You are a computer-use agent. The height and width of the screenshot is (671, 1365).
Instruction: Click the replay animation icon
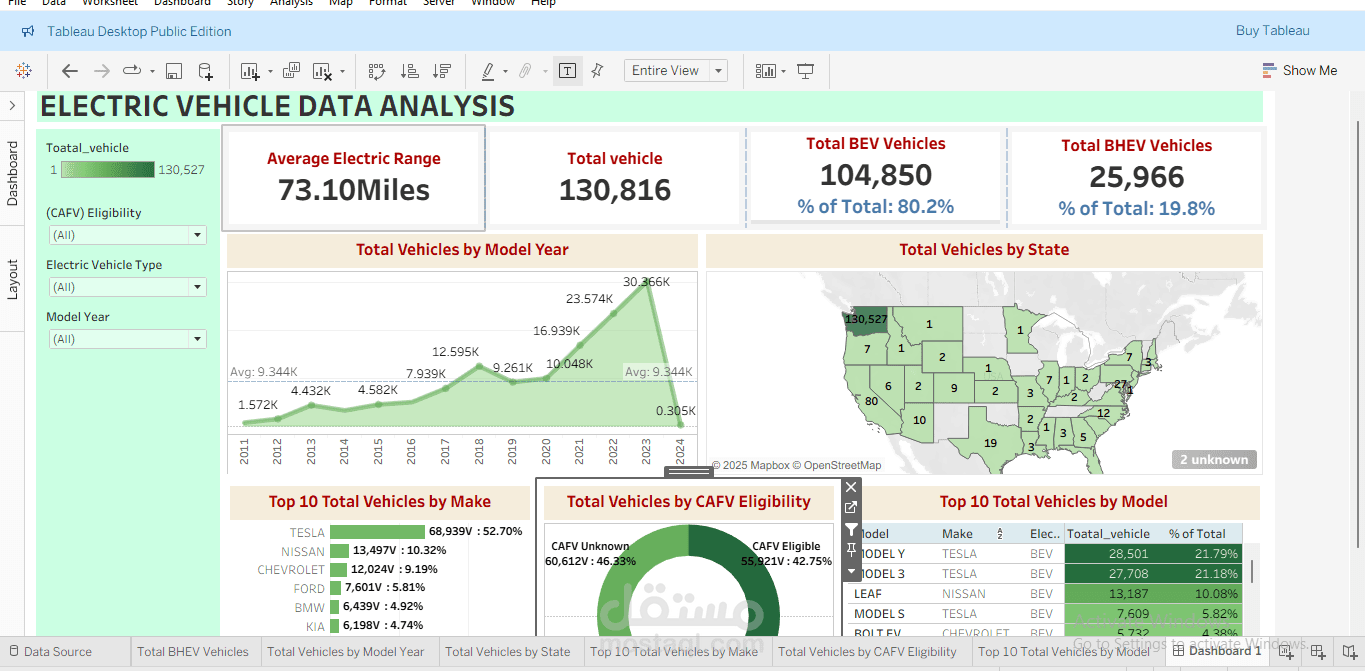[132, 71]
